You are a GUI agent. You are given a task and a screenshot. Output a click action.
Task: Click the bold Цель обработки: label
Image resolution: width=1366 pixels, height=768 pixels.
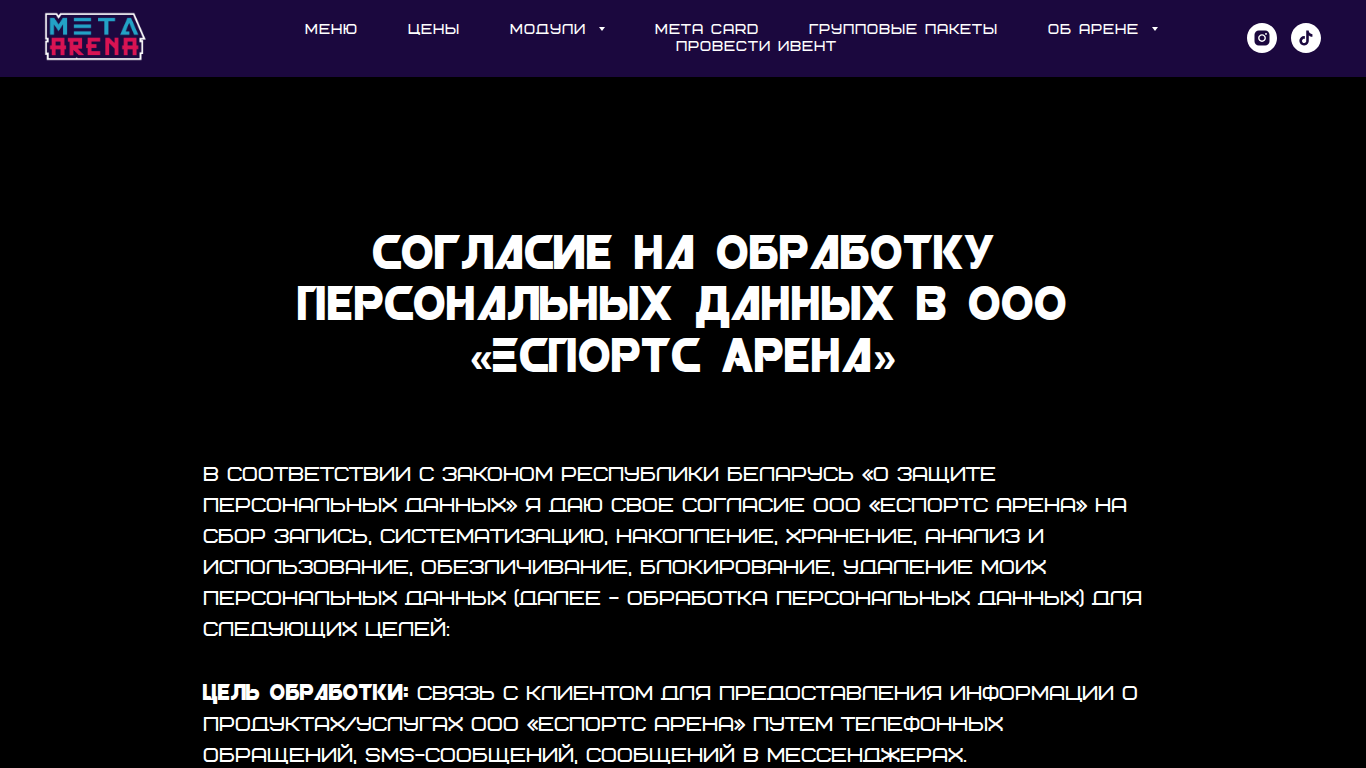(x=306, y=693)
